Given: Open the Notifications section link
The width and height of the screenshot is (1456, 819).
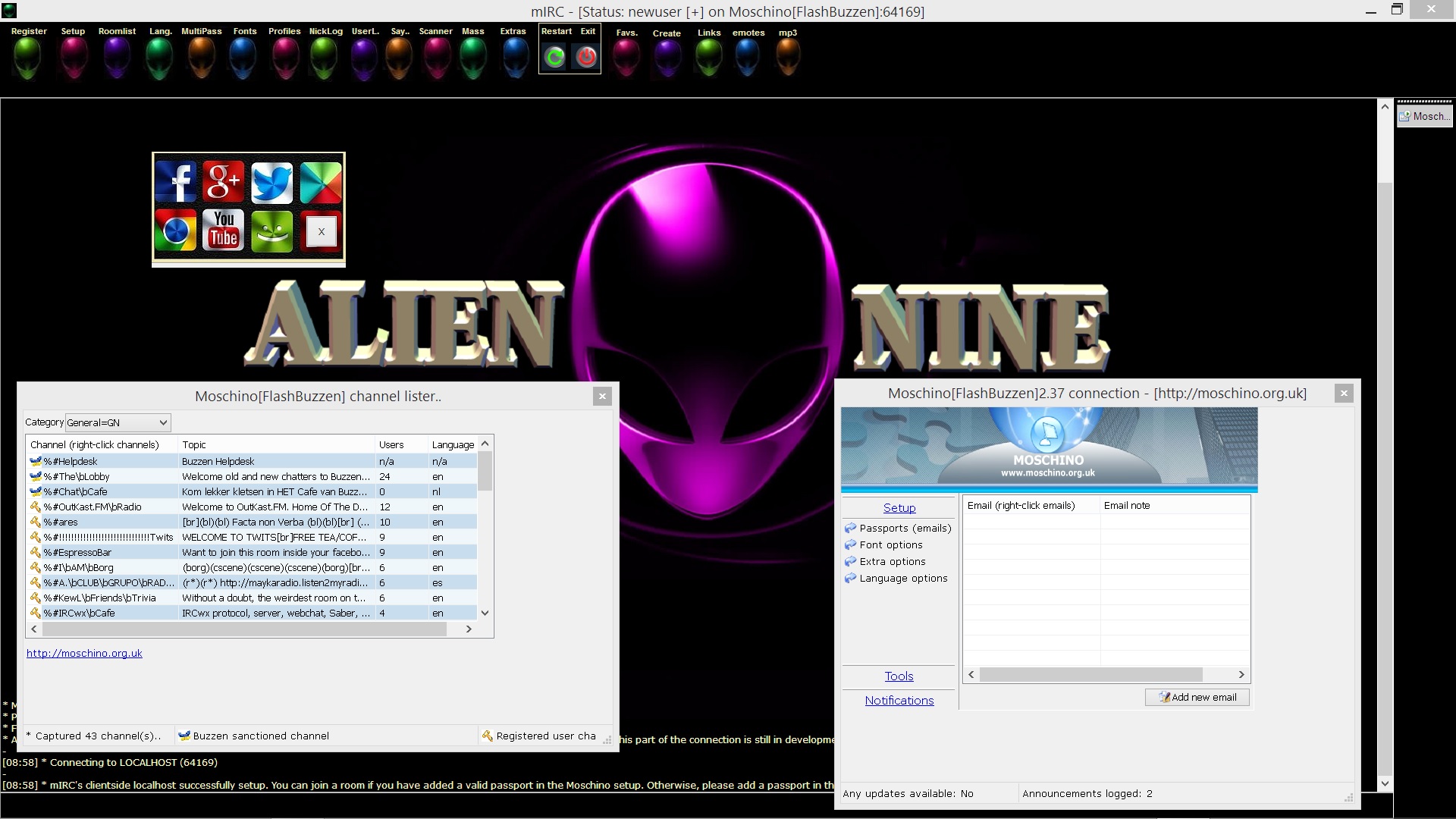Looking at the screenshot, I should [x=899, y=701].
